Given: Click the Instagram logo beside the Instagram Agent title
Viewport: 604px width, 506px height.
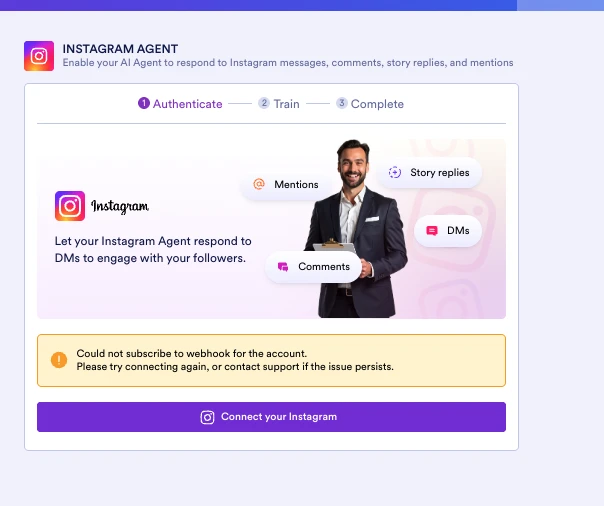Looking at the screenshot, I should point(39,56).
